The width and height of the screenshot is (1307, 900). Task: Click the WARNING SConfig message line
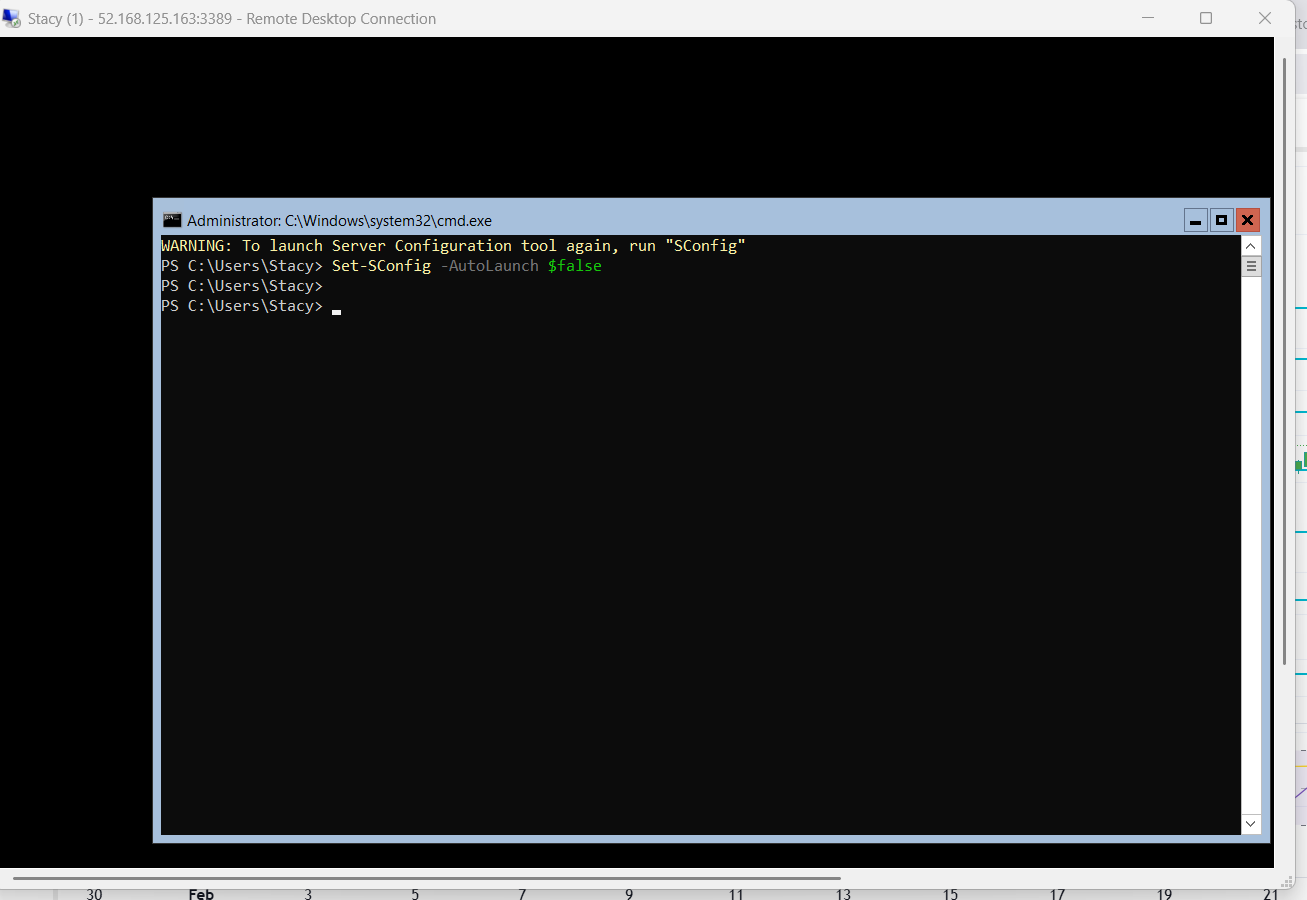click(x=453, y=246)
